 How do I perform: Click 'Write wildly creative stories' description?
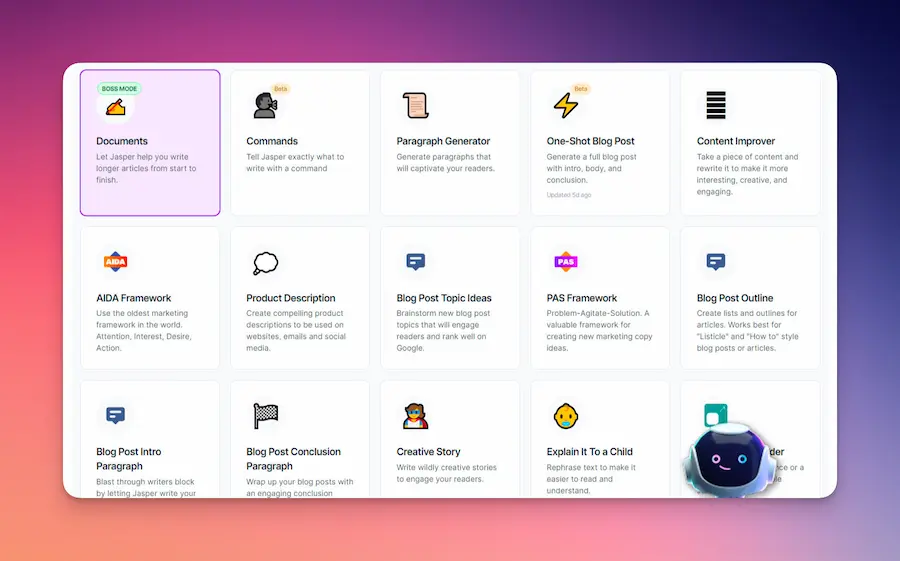[x=447, y=473]
